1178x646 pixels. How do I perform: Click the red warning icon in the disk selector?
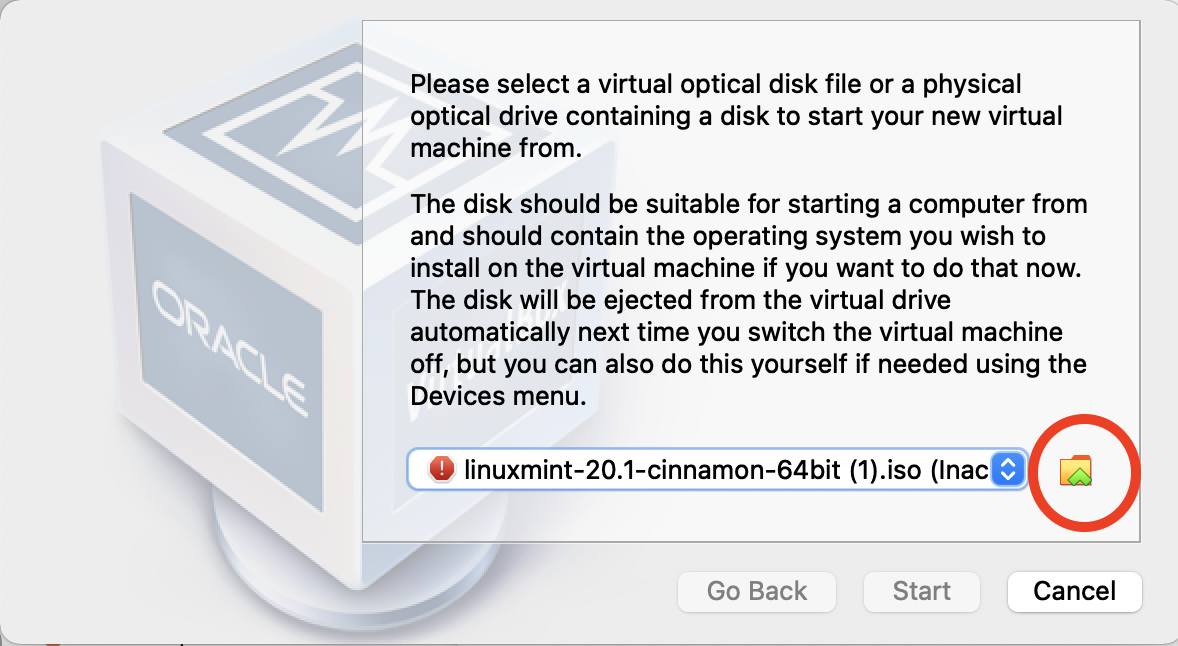point(440,469)
